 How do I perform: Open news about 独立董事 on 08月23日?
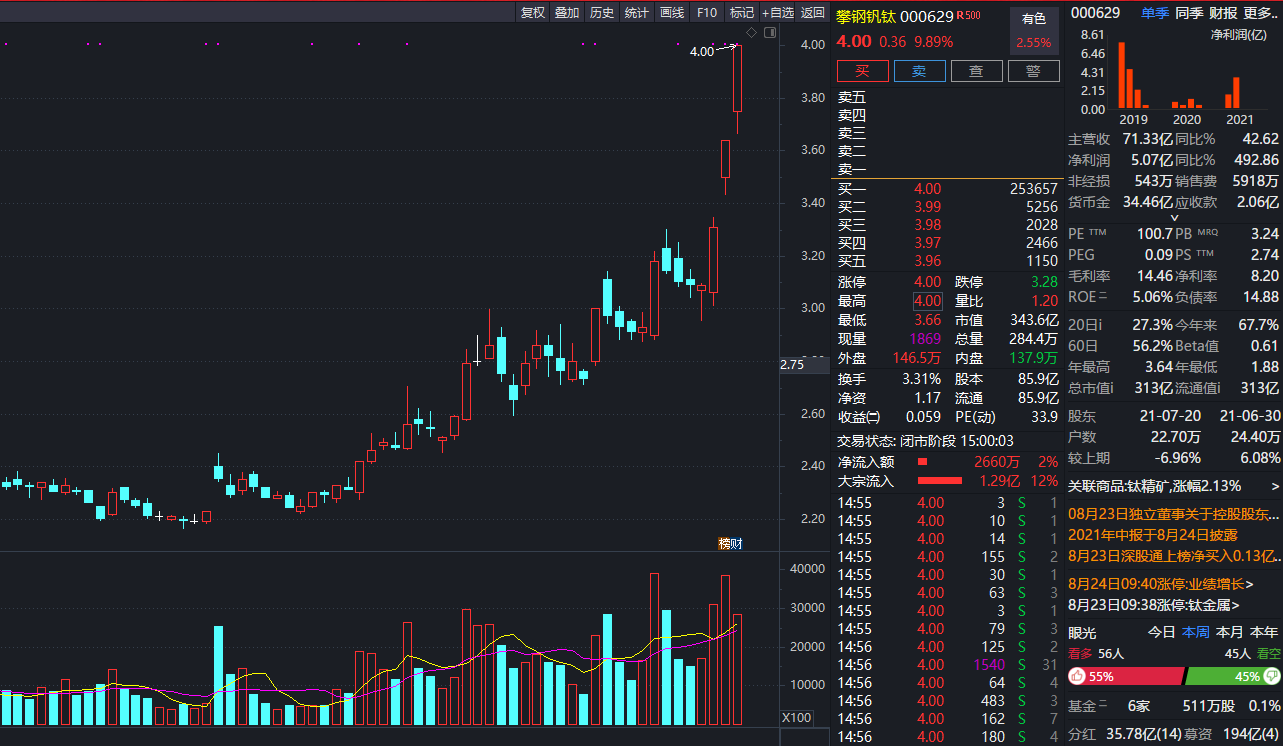click(x=1174, y=514)
